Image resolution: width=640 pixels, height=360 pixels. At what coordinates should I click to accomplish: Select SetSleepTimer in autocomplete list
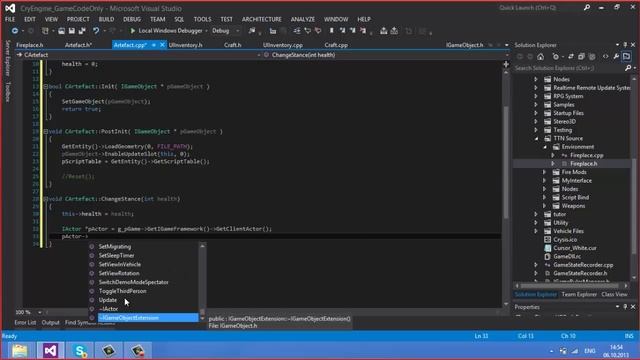116,256
